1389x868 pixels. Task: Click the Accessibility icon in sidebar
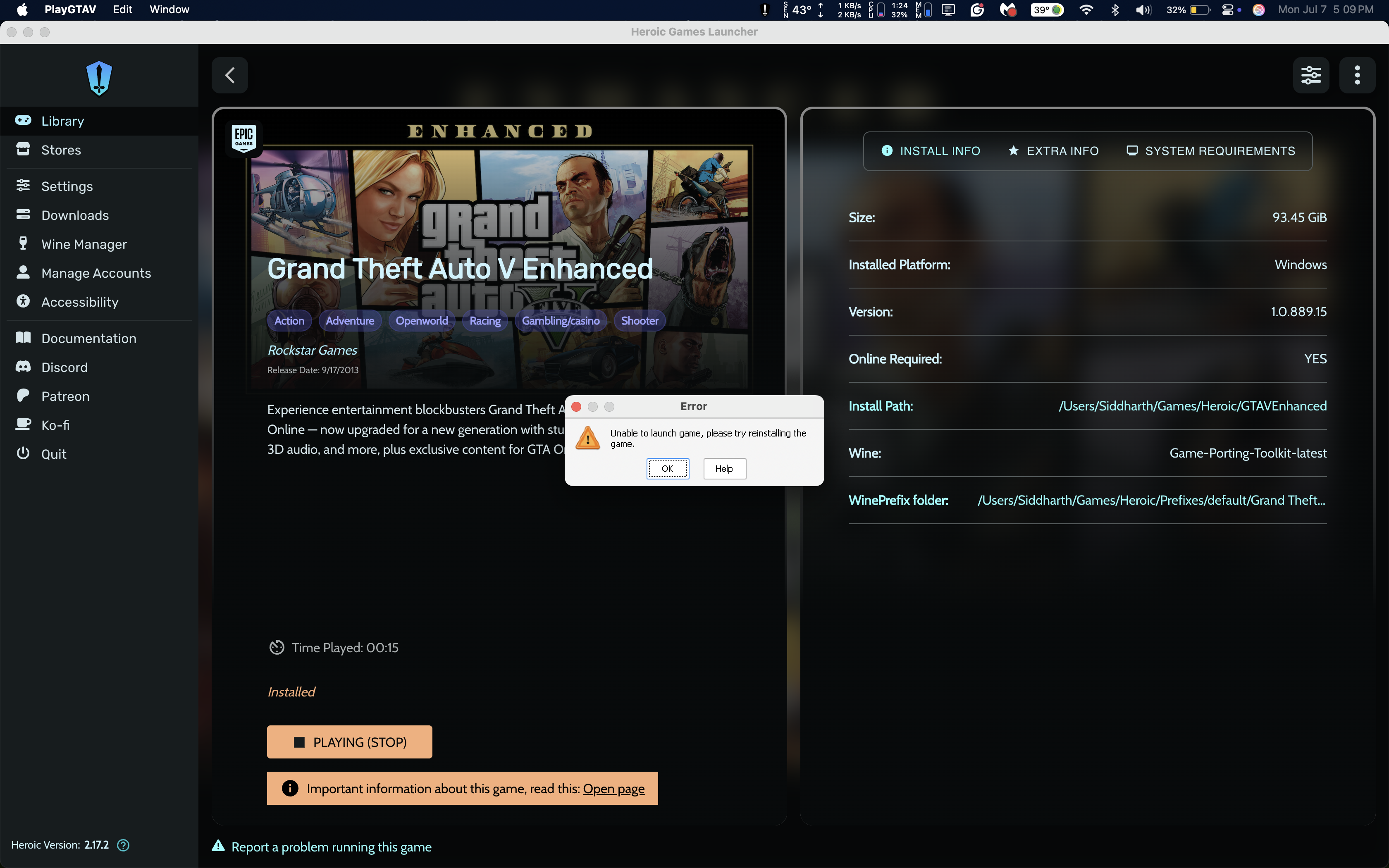(23, 301)
